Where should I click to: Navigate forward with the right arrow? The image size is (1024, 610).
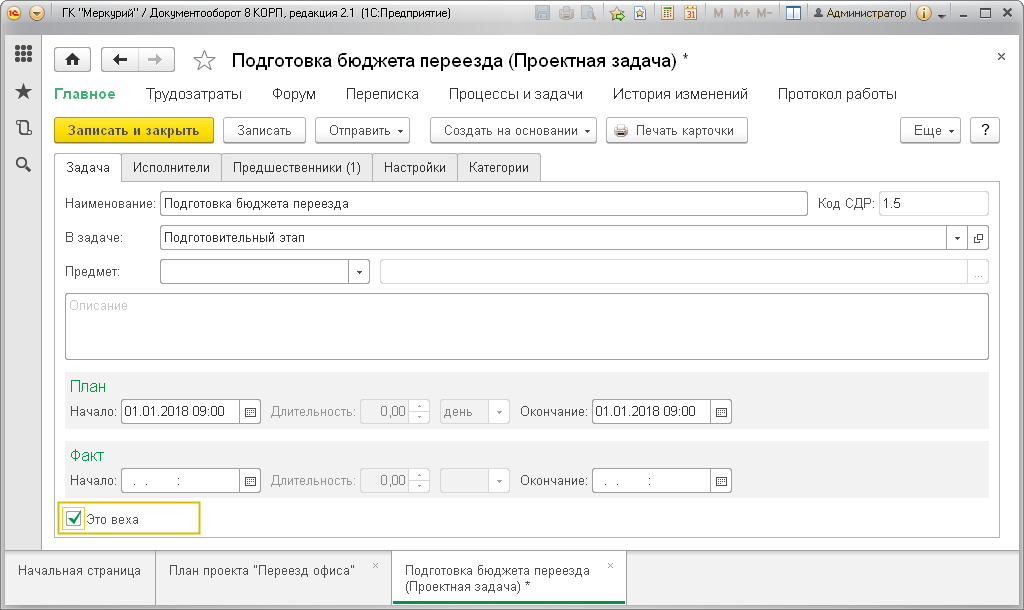point(155,60)
